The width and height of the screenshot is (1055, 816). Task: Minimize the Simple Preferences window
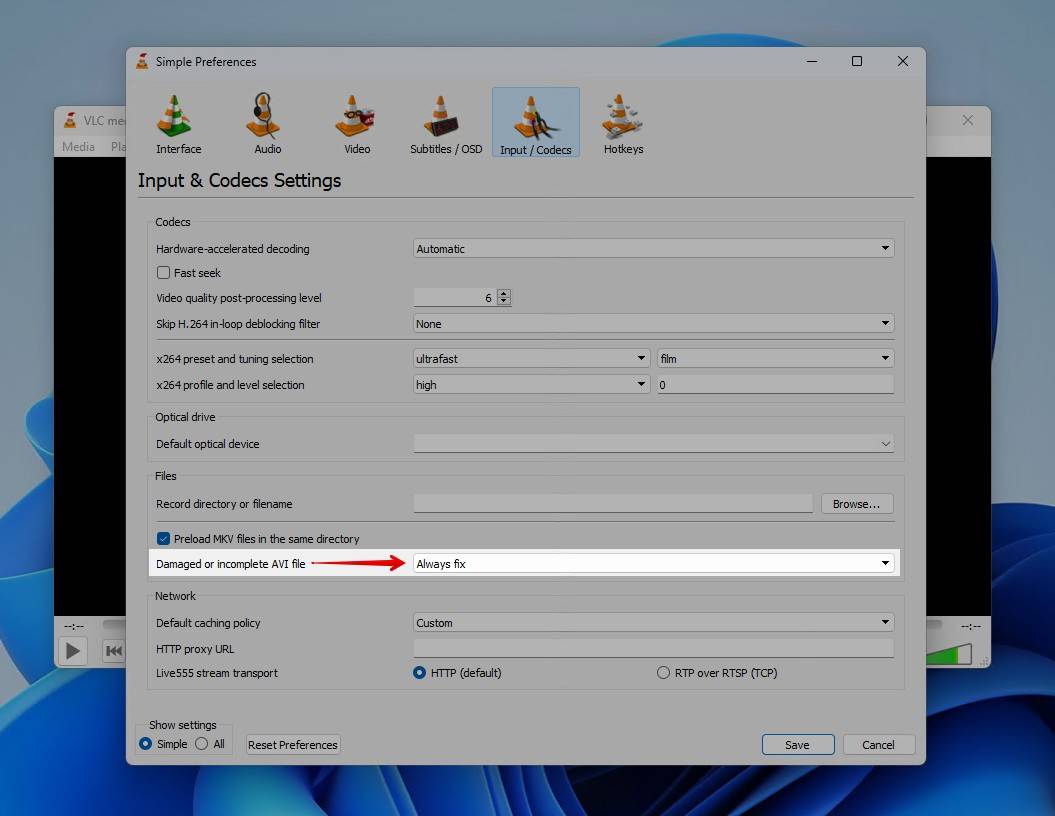(812, 61)
